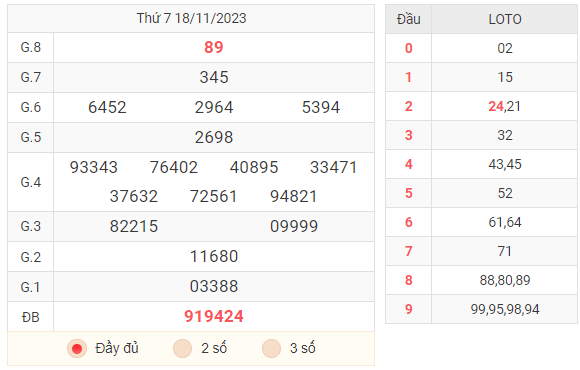Screen dimensions: 580x370
Task: Click the LOTO column header
Action: coord(505,19)
